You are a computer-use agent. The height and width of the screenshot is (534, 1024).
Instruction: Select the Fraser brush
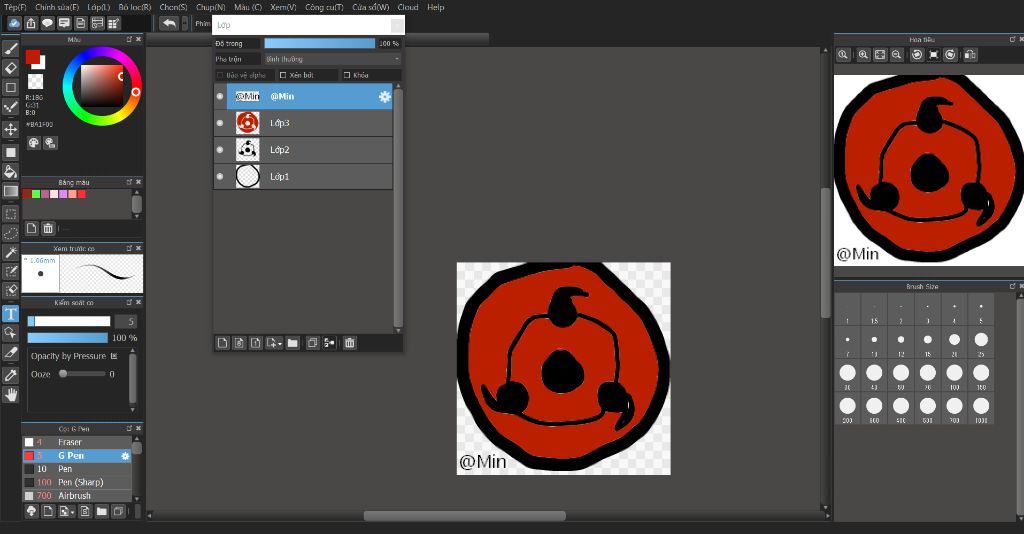[x=77, y=442]
